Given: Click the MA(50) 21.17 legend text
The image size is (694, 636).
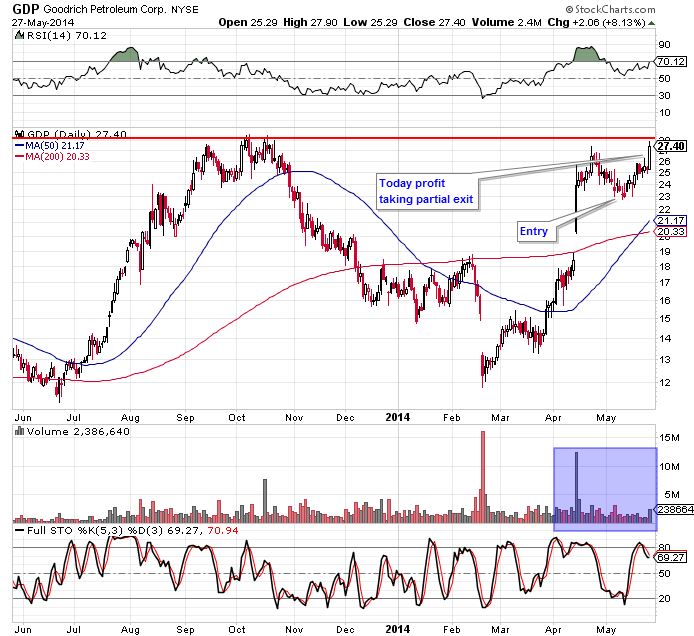Looking at the screenshot, I should (x=54, y=146).
